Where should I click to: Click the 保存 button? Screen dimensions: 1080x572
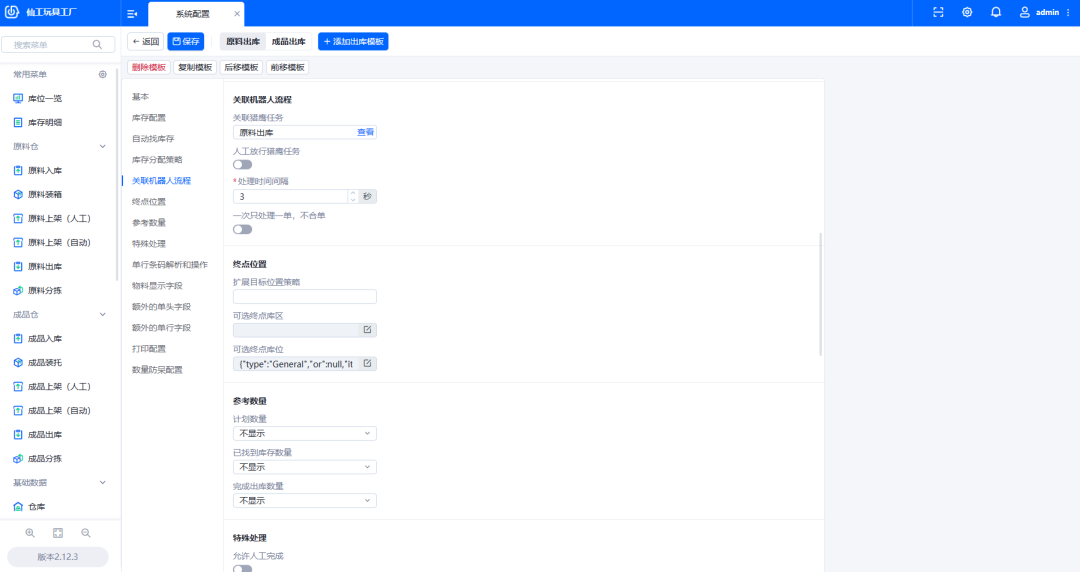(x=185, y=42)
